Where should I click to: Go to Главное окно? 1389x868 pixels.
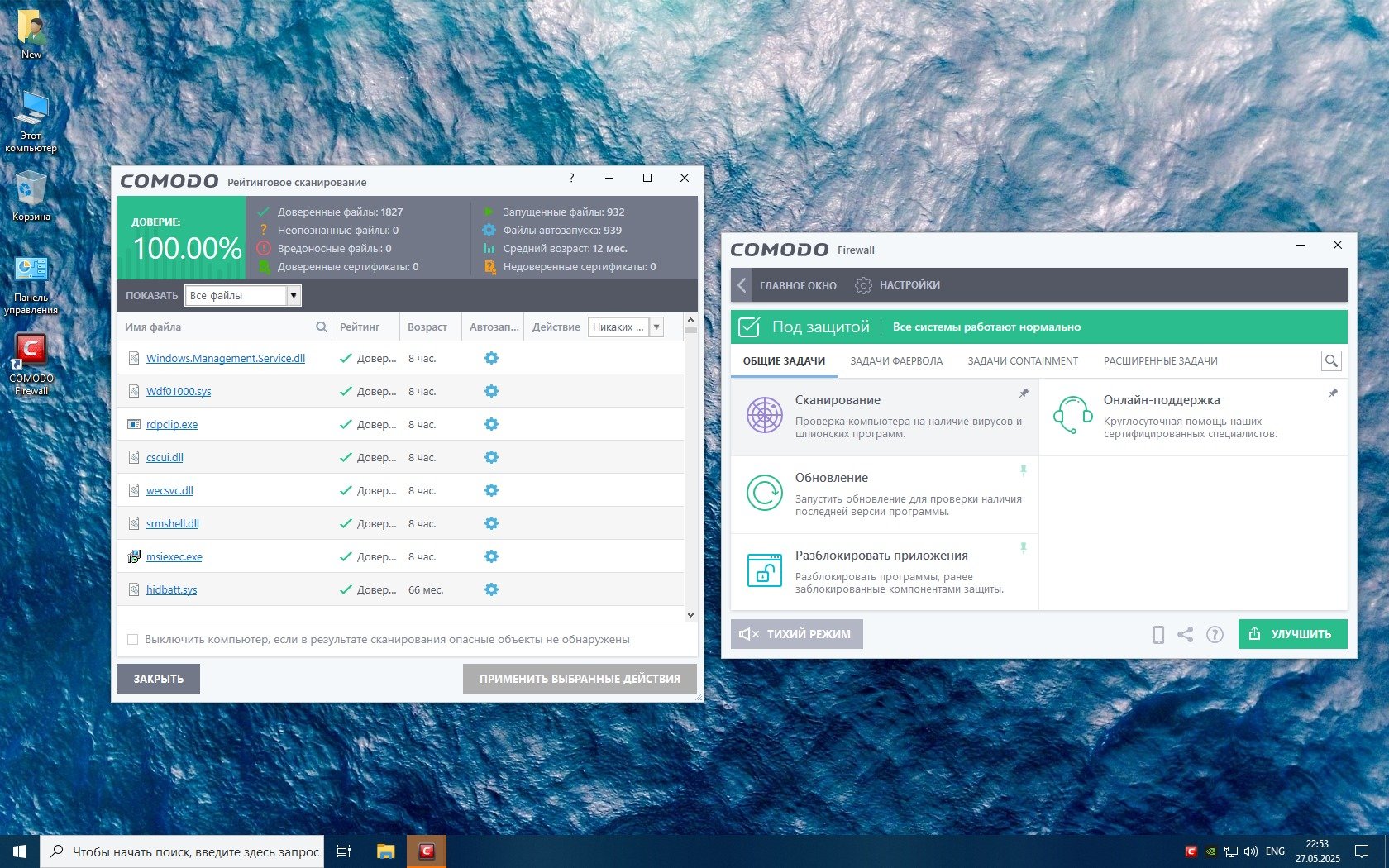798,285
